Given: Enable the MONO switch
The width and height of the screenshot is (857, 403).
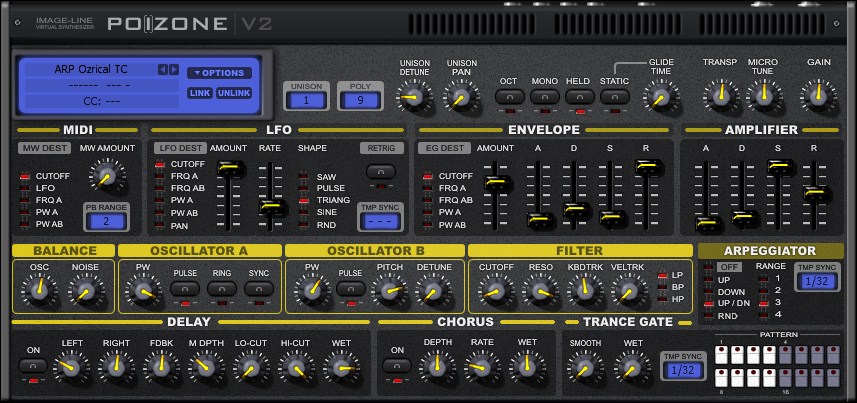Looking at the screenshot, I should [x=545, y=97].
